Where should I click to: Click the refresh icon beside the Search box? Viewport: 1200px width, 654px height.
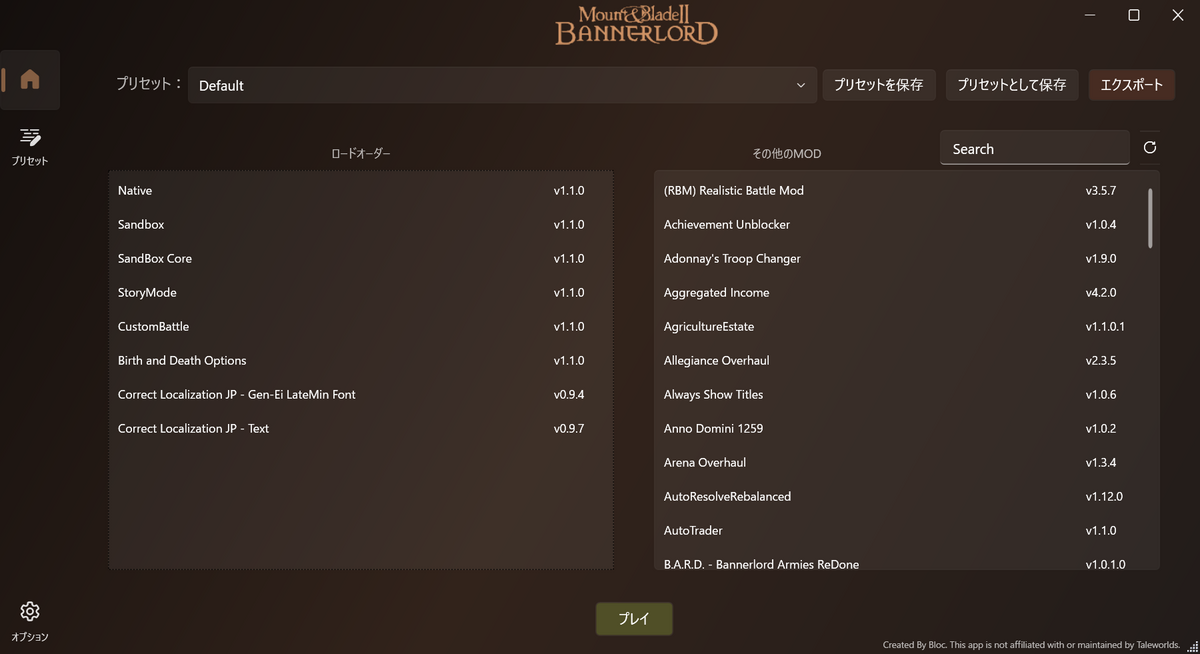1149,147
